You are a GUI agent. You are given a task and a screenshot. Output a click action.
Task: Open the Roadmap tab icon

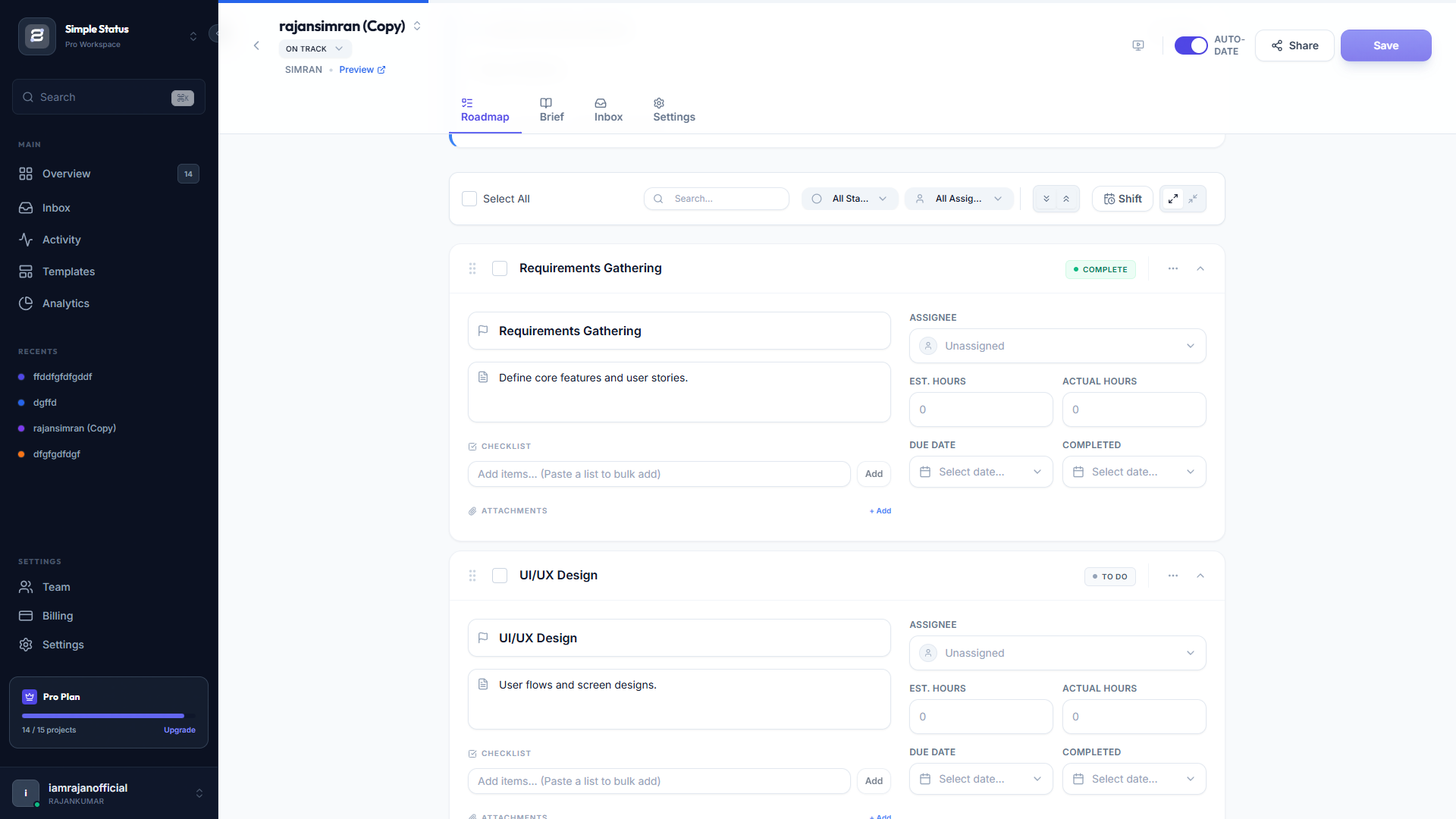point(468,102)
